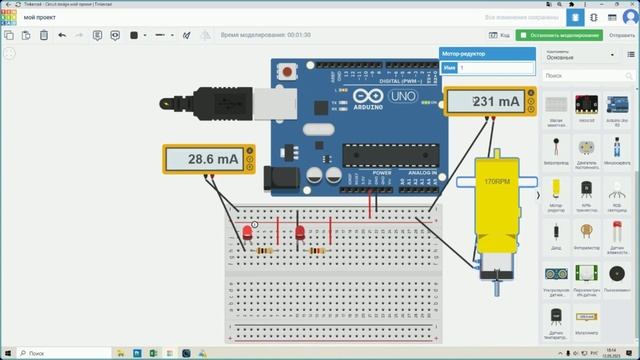This screenshot has width=640, height=360.
Task: Toggle notes visibility eye icon
Action: pos(115,36)
